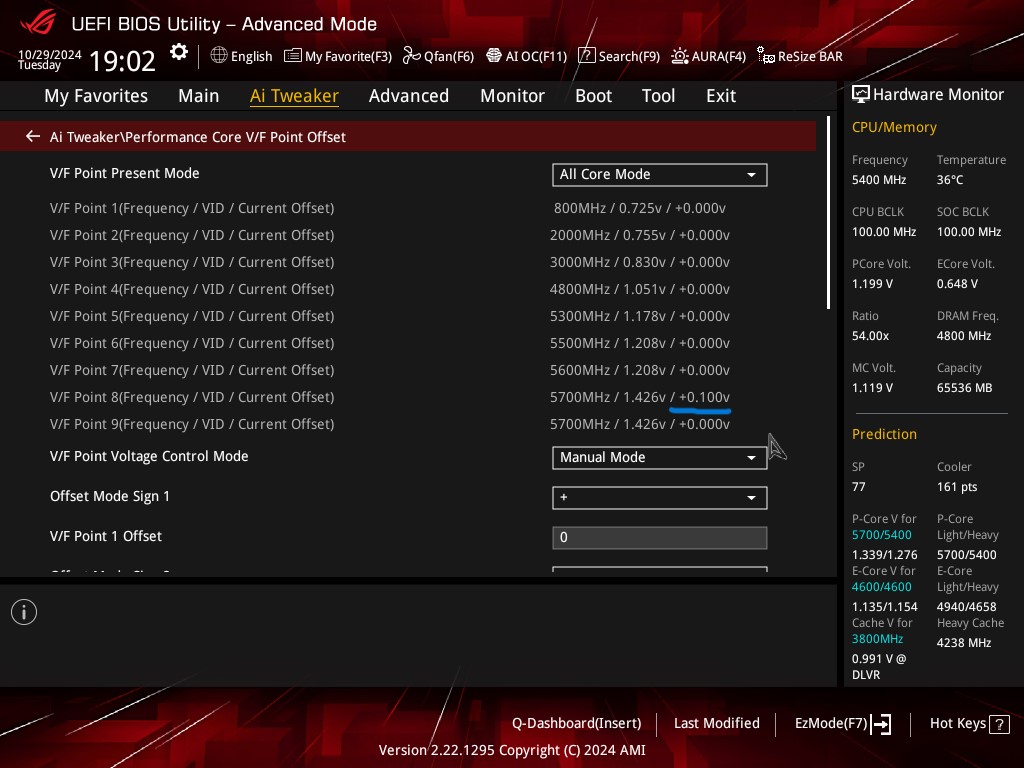This screenshot has width=1024, height=768.
Task: Click the V/F Point 1 Offset field
Action: point(659,537)
